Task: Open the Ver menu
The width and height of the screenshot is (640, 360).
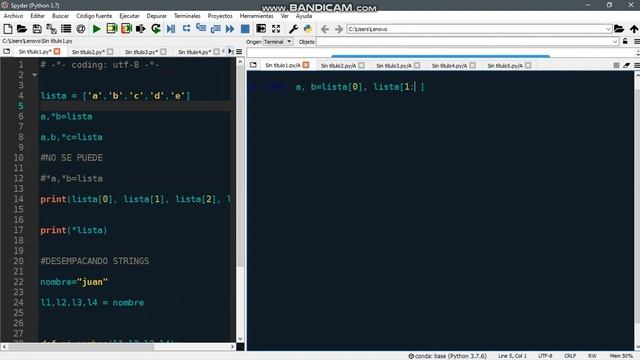Action: point(284,16)
